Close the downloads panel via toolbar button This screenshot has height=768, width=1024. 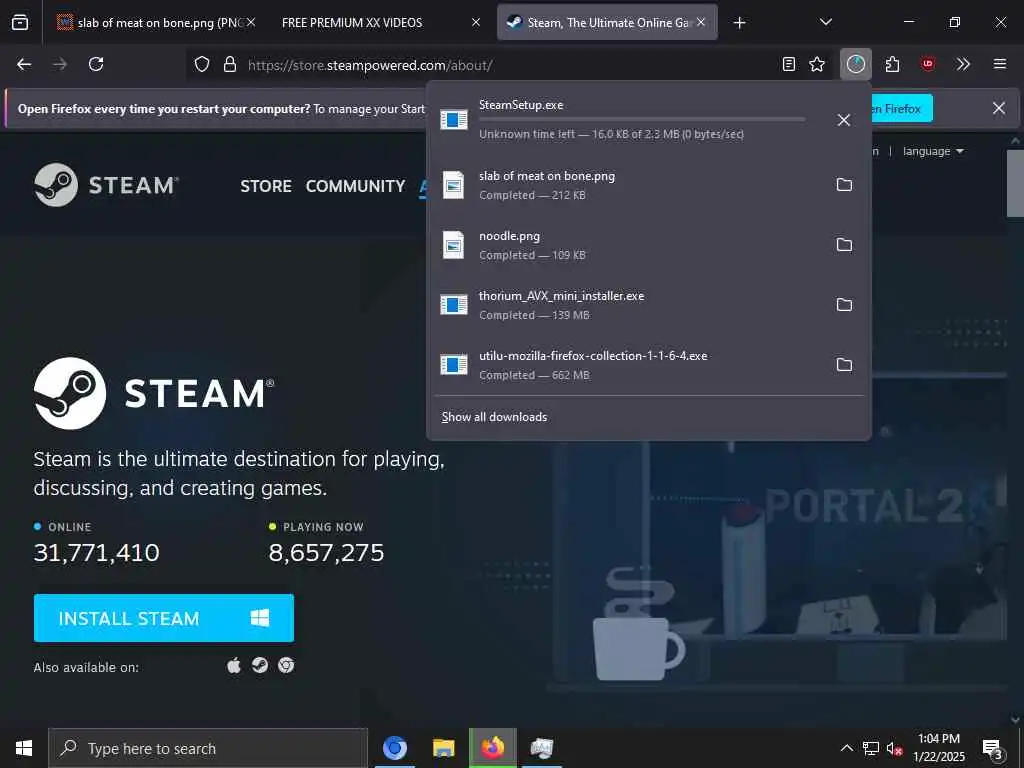point(856,64)
